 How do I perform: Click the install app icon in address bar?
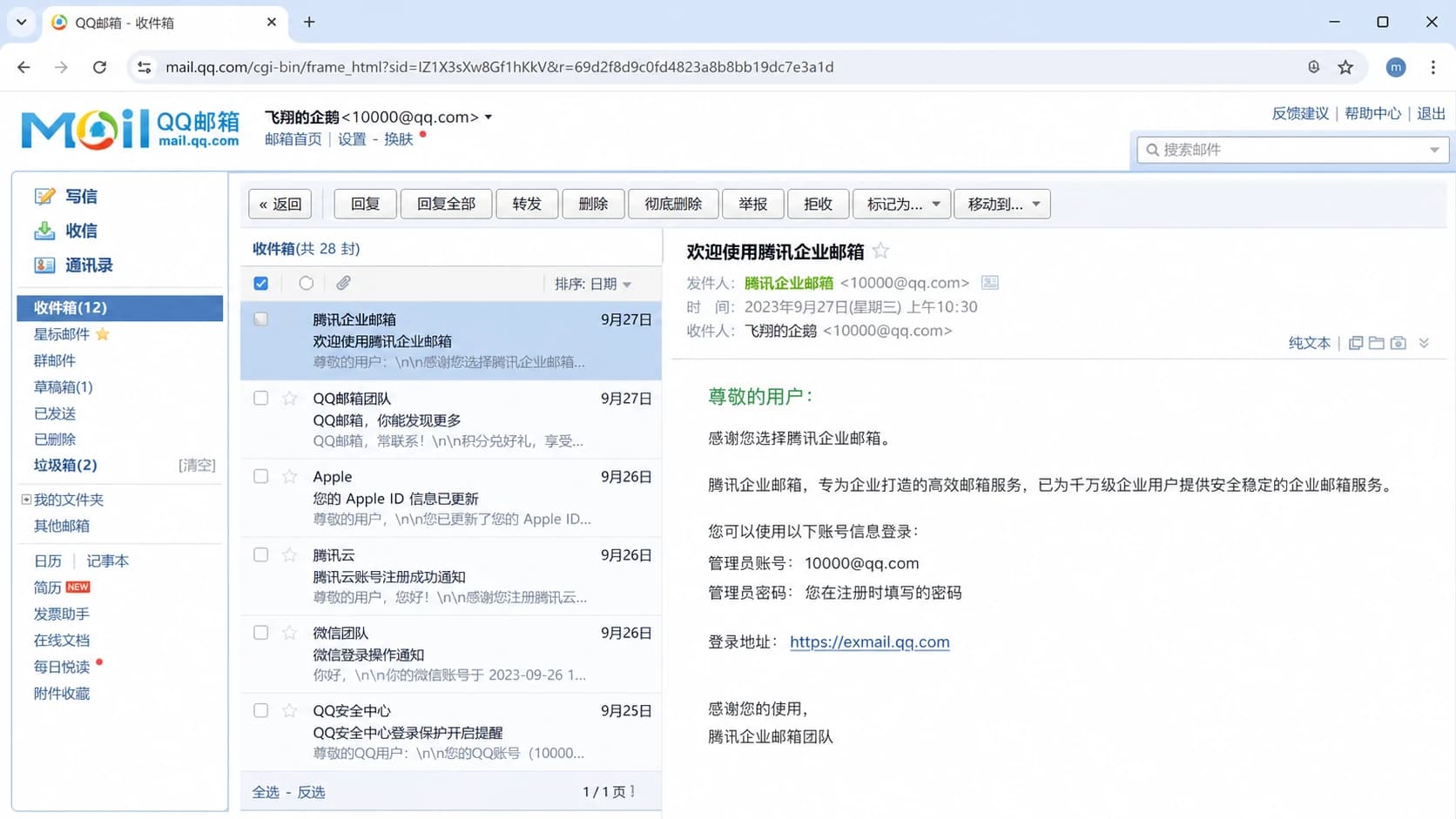1314,67
